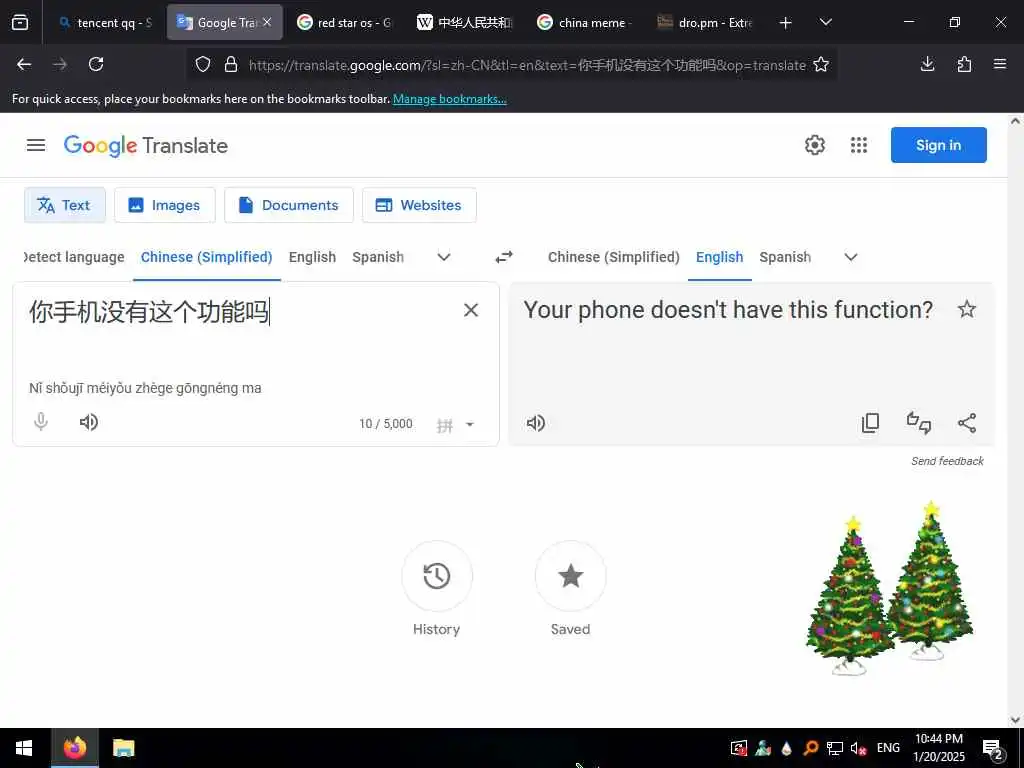Open the Google apps grid

[x=859, y=145]
